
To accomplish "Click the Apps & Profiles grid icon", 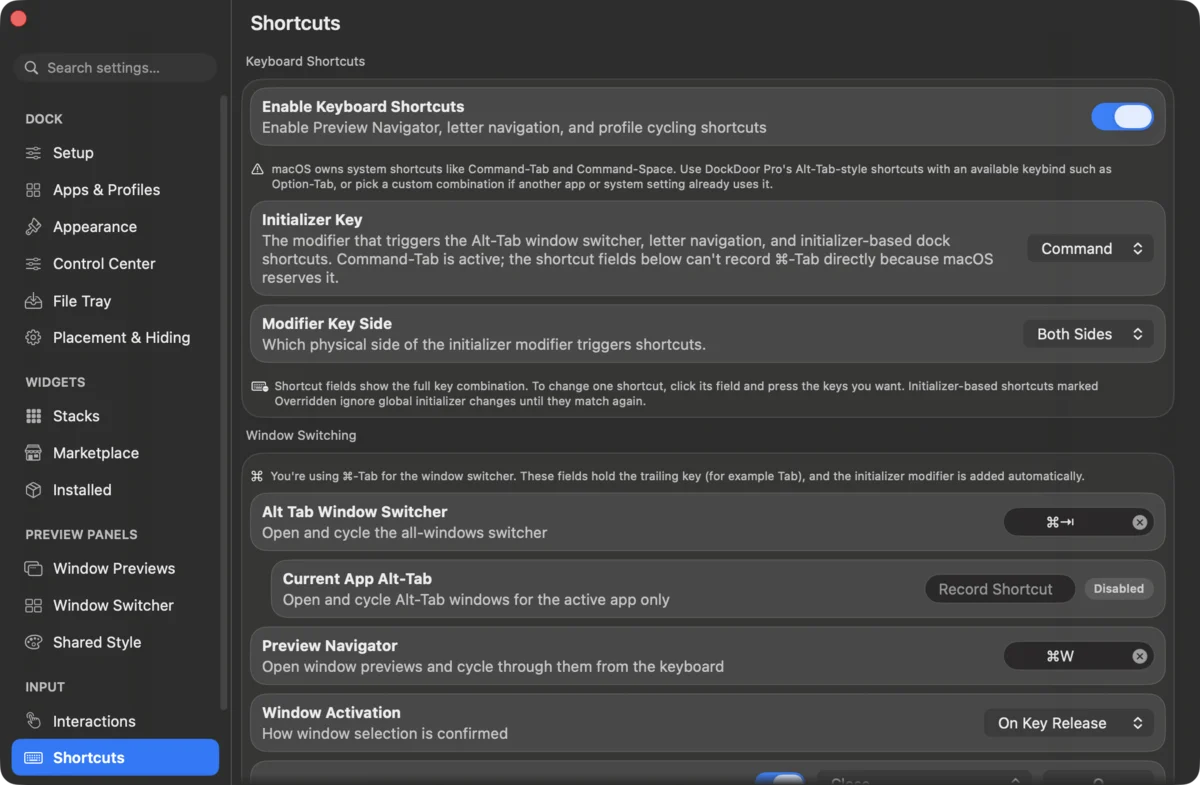I will [33, 190].
